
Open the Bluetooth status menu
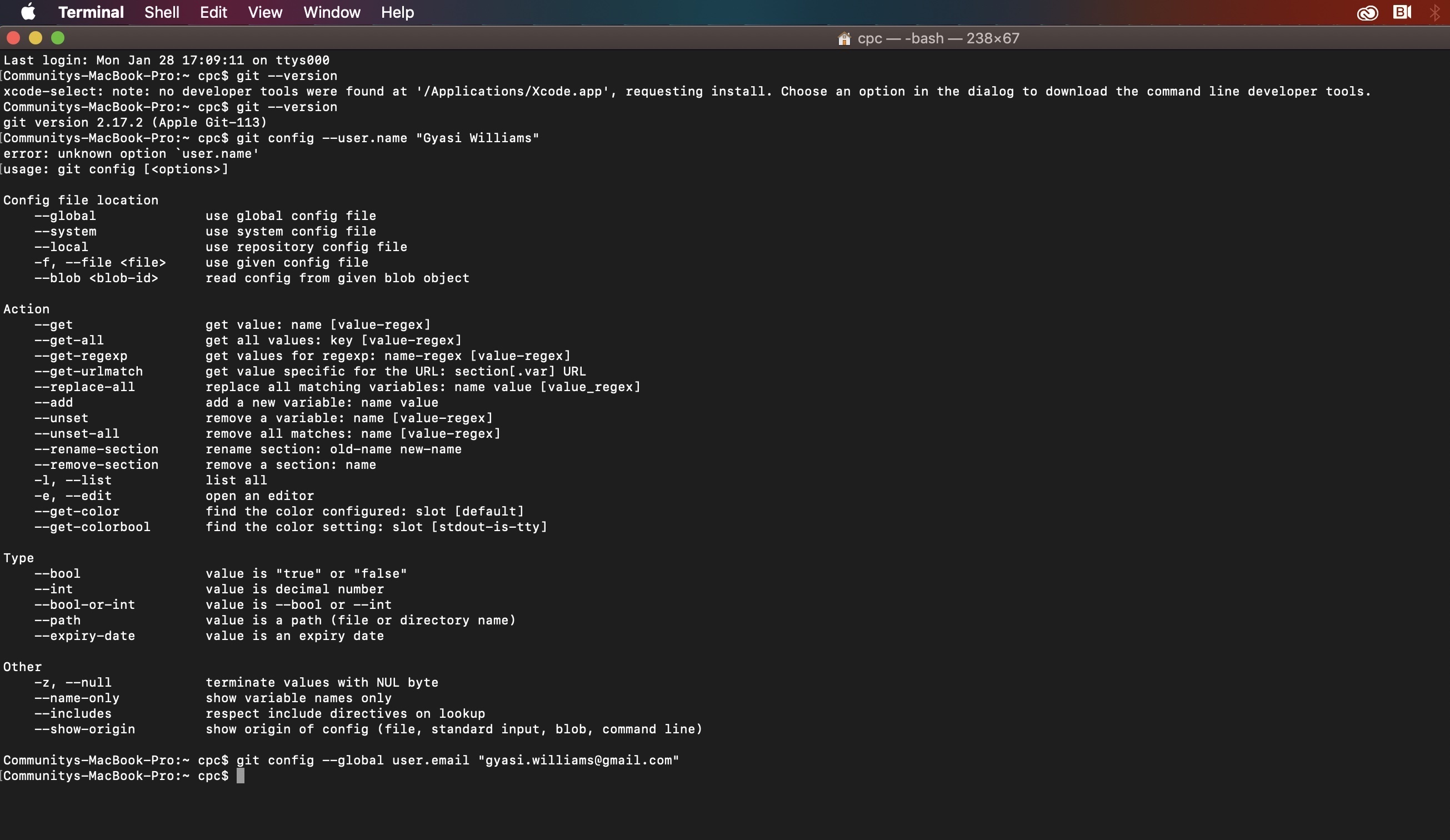pyautogui.click(x=1435, y=12)
